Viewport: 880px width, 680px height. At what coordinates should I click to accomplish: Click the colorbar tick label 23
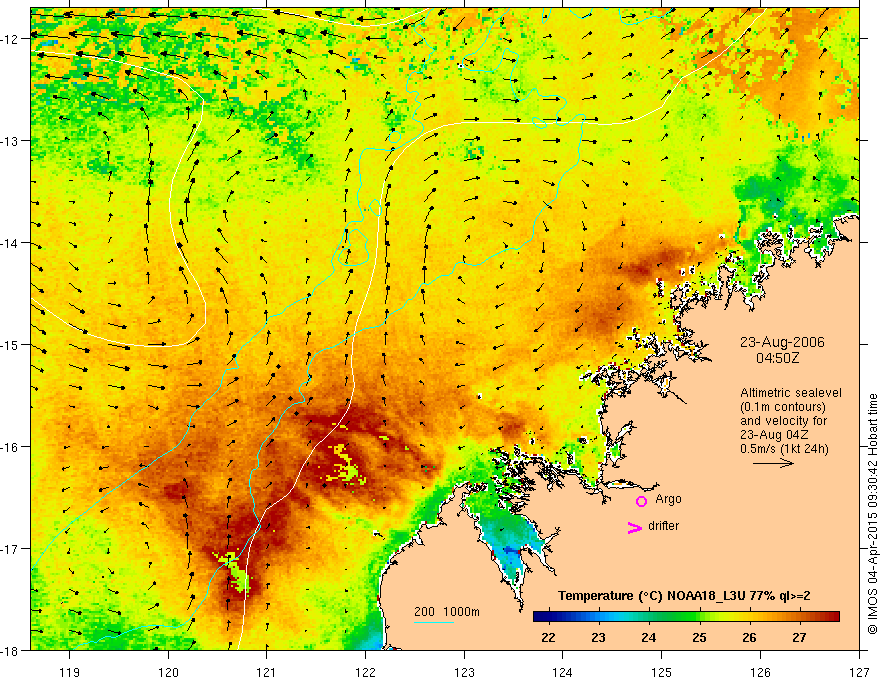599,637
